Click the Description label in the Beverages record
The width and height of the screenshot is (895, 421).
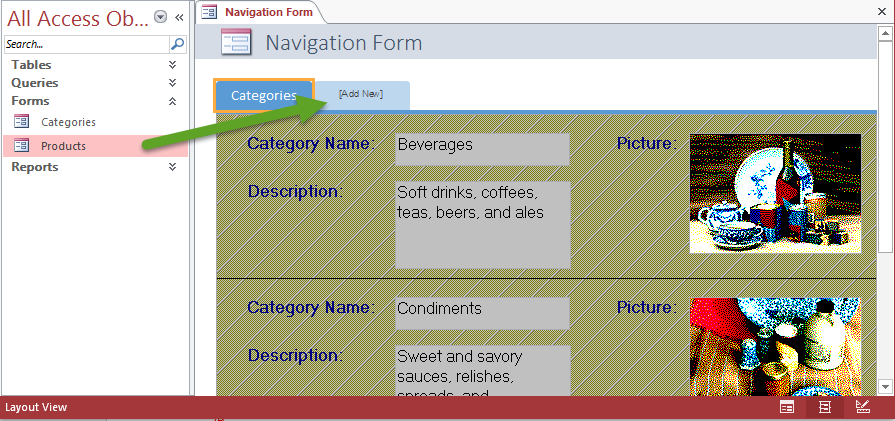tap(295, 191)
